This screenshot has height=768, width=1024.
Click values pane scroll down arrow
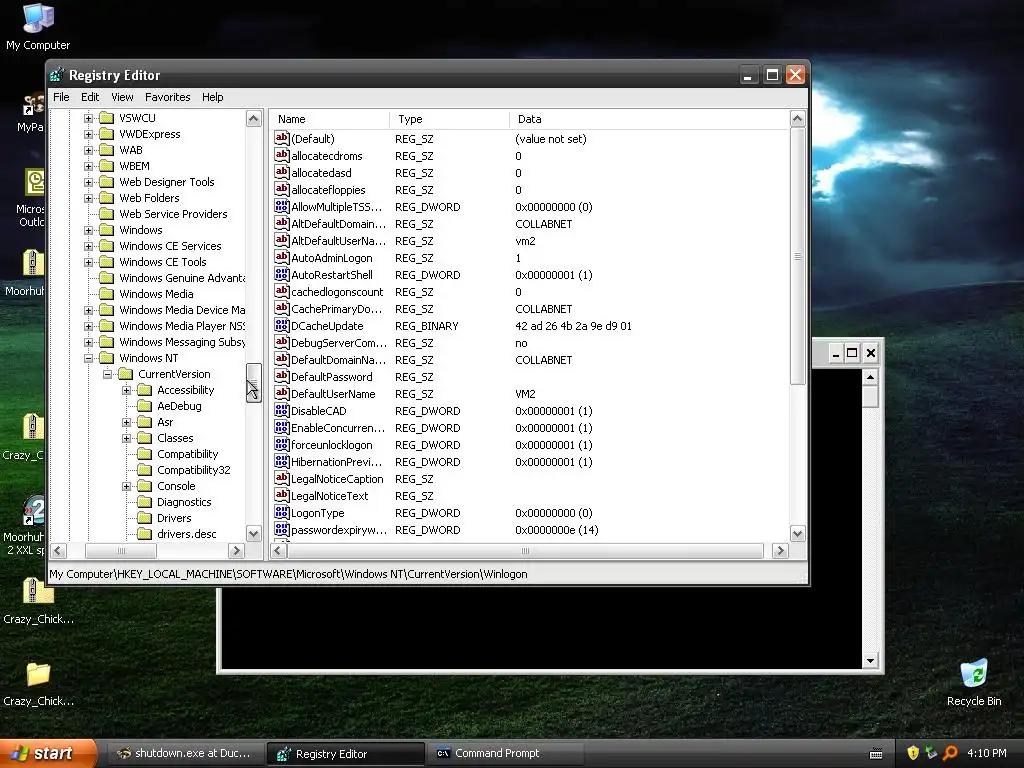(x=797, y=534)
